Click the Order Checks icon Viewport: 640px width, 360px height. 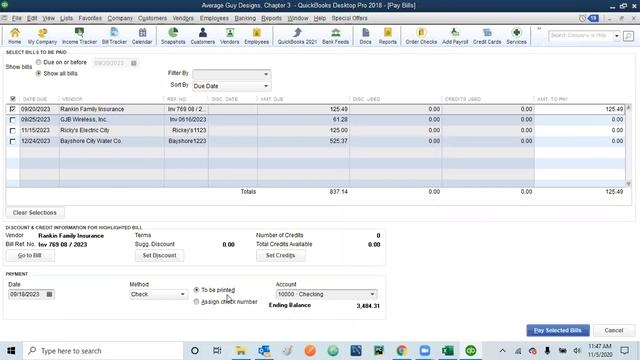[421, 36]
